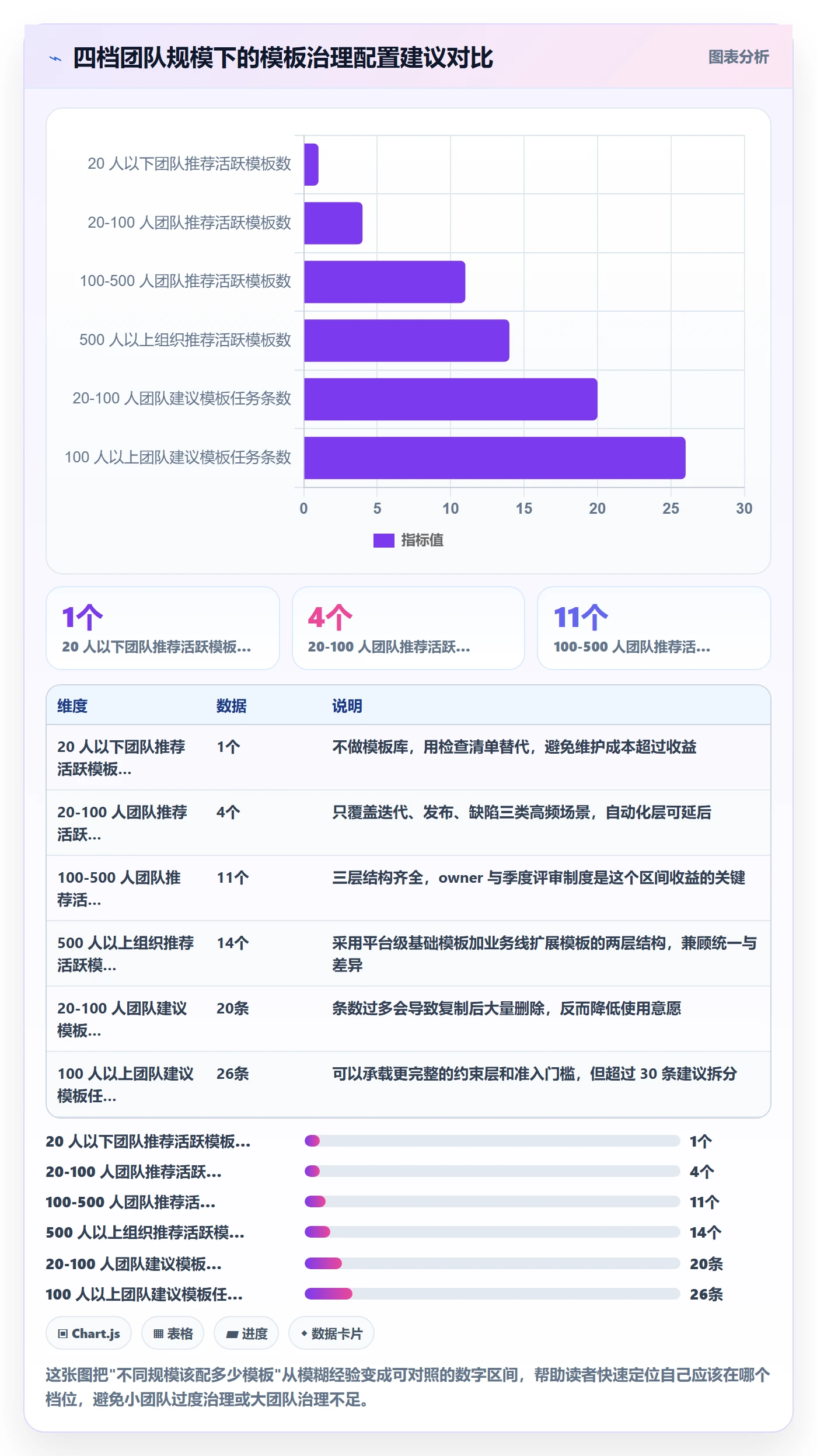The height and width of the screenshot is (1456, 817).
Task: Click the lightning icon beside the title
Action: (55, 58)
